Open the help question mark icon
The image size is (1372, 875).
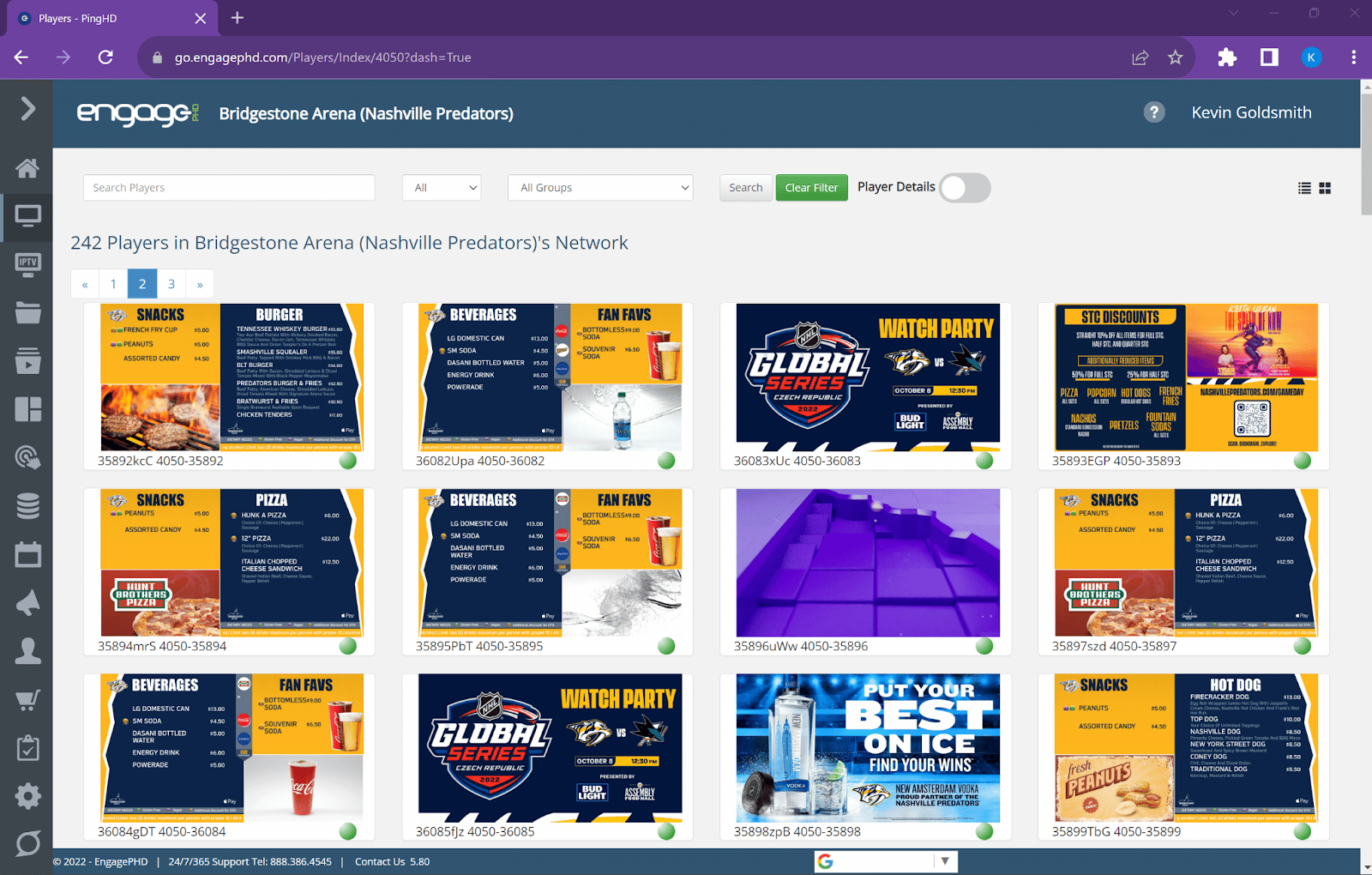[1154, 112]
